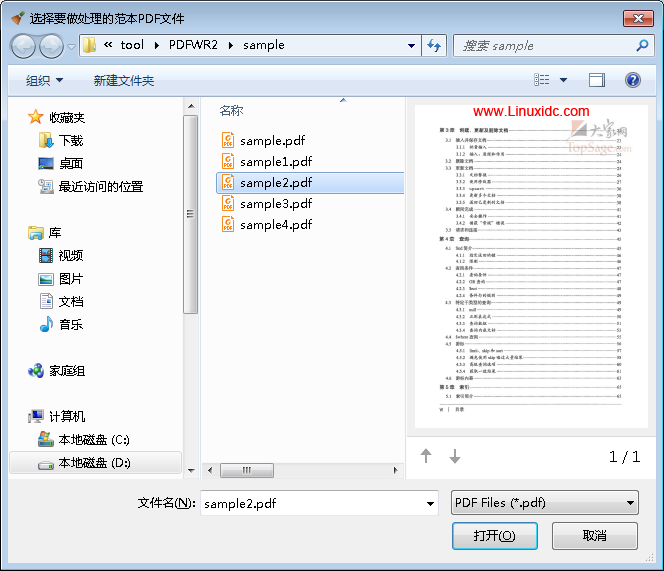Open 本地磁盘 (C:)
This screenshot has height=571, width=664.
coord(94,440)
